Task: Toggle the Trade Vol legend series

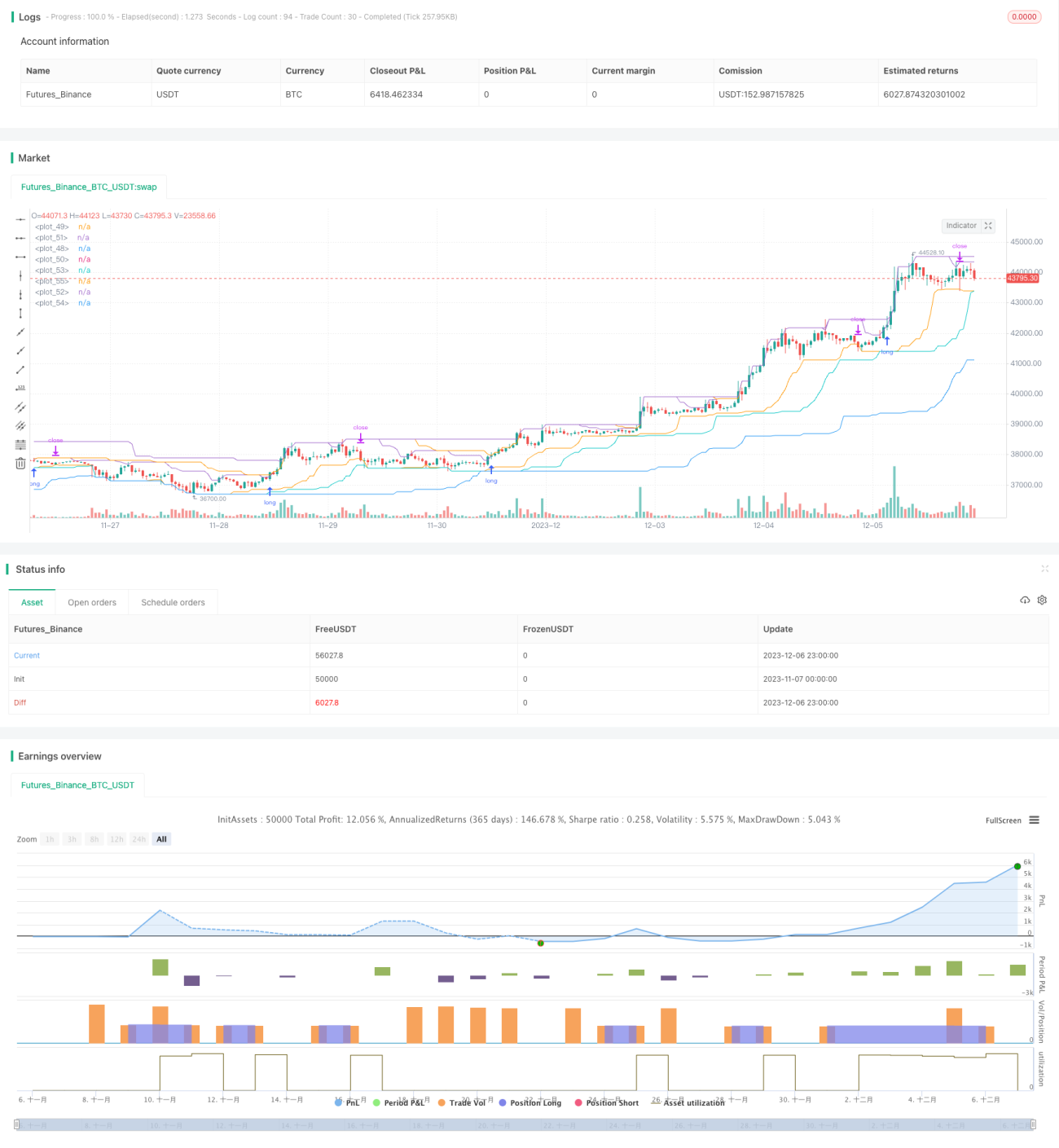Action: pos(461,1102)
